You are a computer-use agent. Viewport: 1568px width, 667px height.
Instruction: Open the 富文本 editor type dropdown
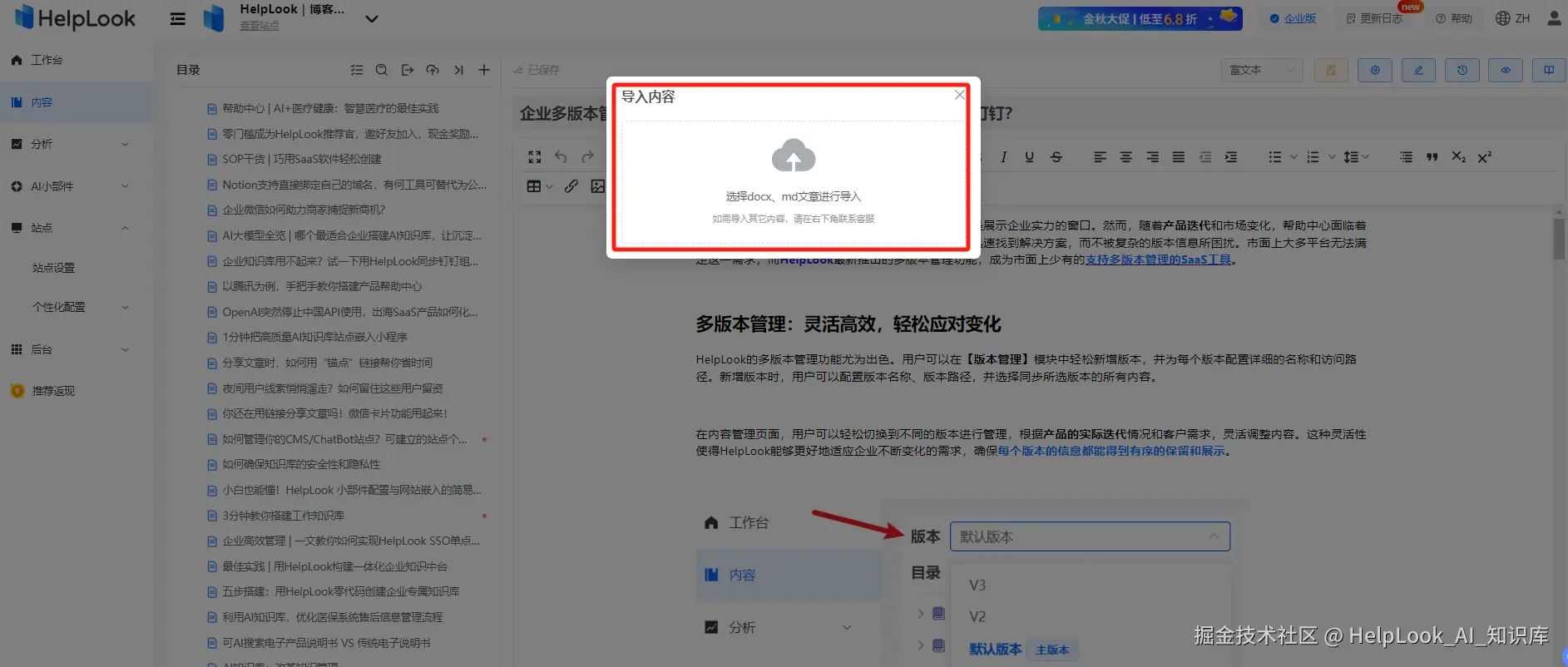[1262, 70]
